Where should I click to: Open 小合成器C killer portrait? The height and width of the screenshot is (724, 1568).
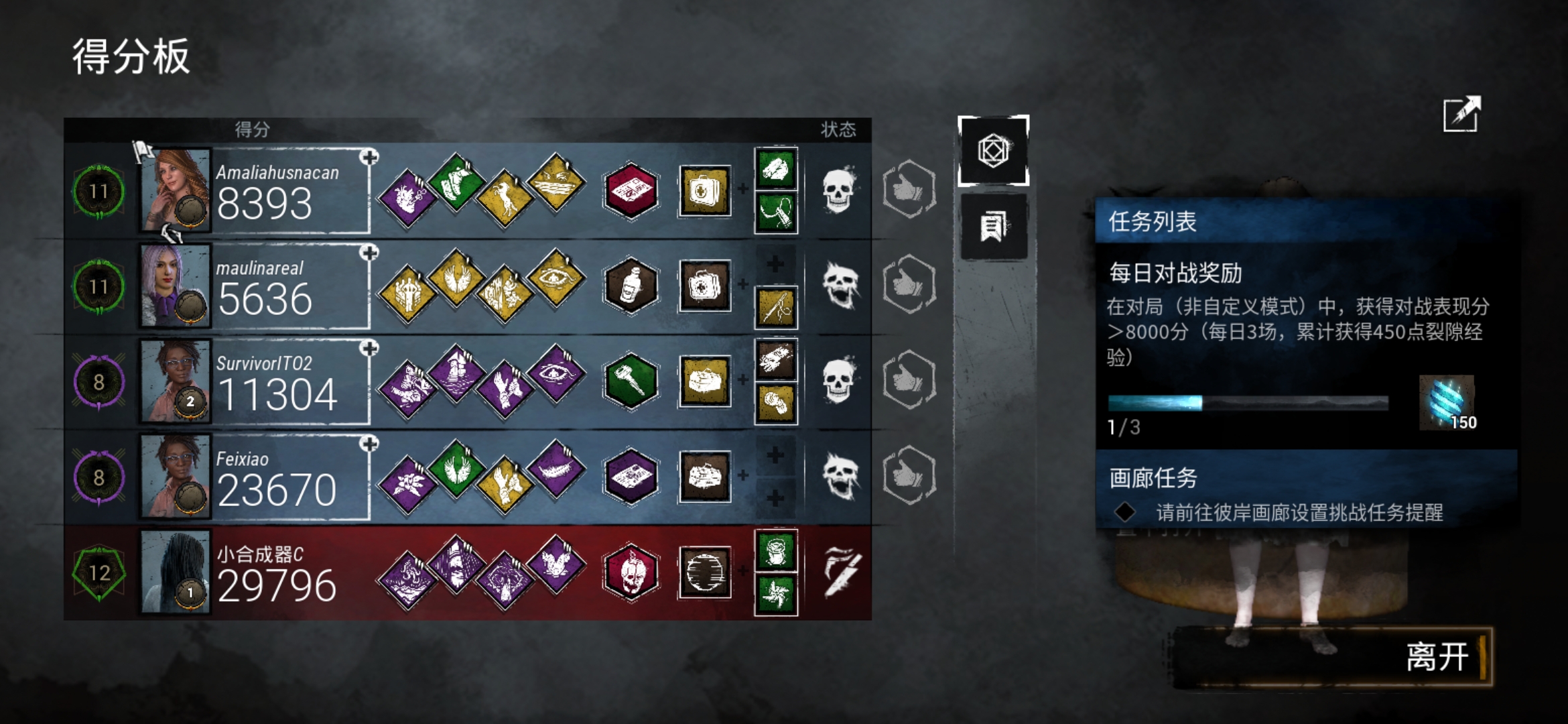tap(176, 572)
